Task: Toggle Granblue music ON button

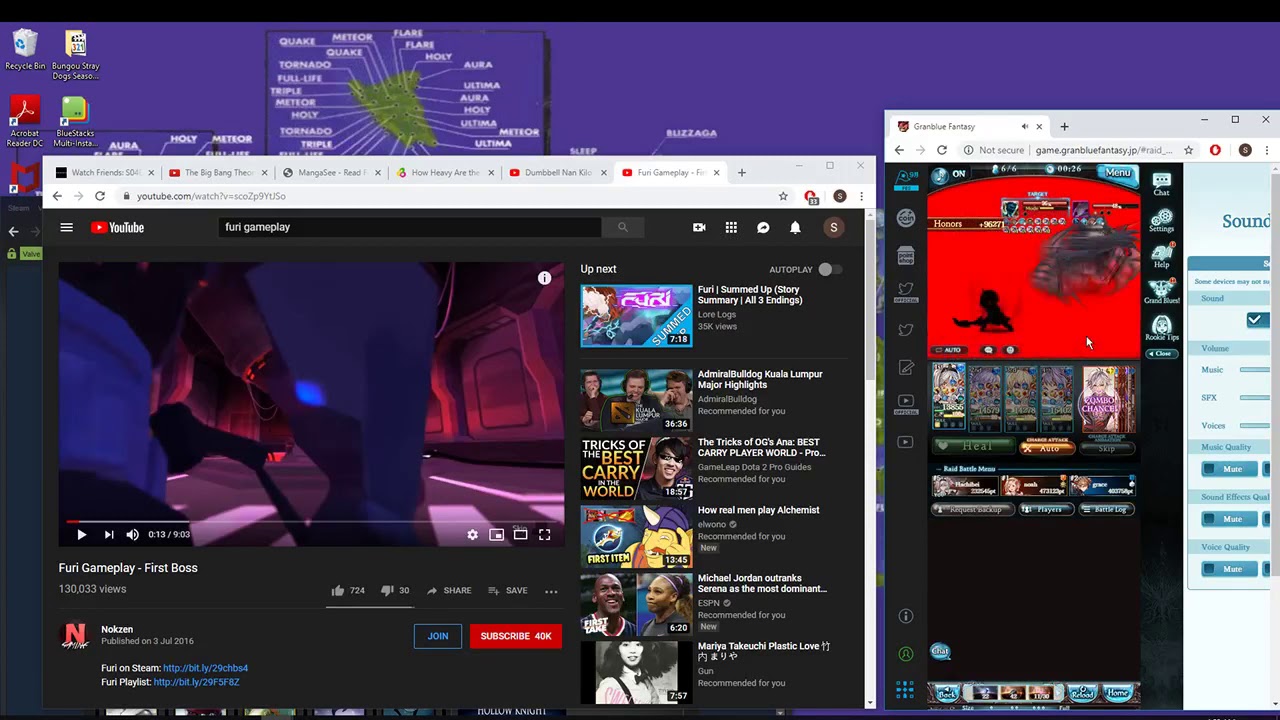Action: 949,174
